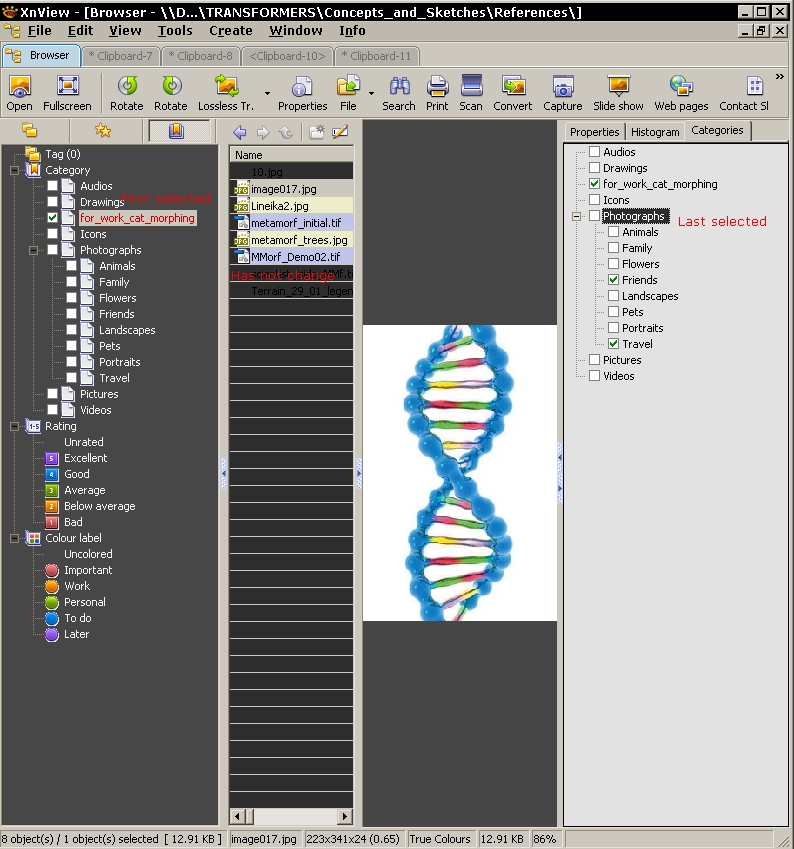Image resolution: width=794 pixels, height=849 pixels.
Task: Open the Convert tool
Action: click(512, 93)
